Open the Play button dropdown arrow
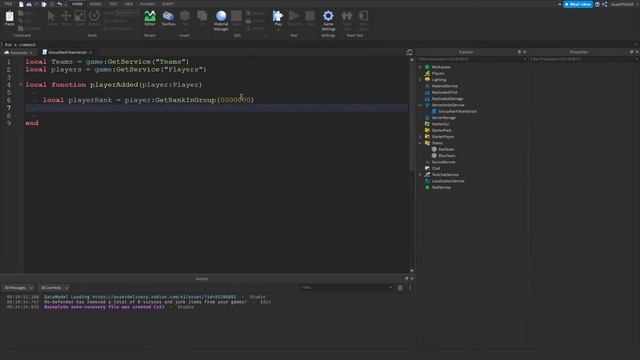 pyautogui.click(x=278, y=29)
